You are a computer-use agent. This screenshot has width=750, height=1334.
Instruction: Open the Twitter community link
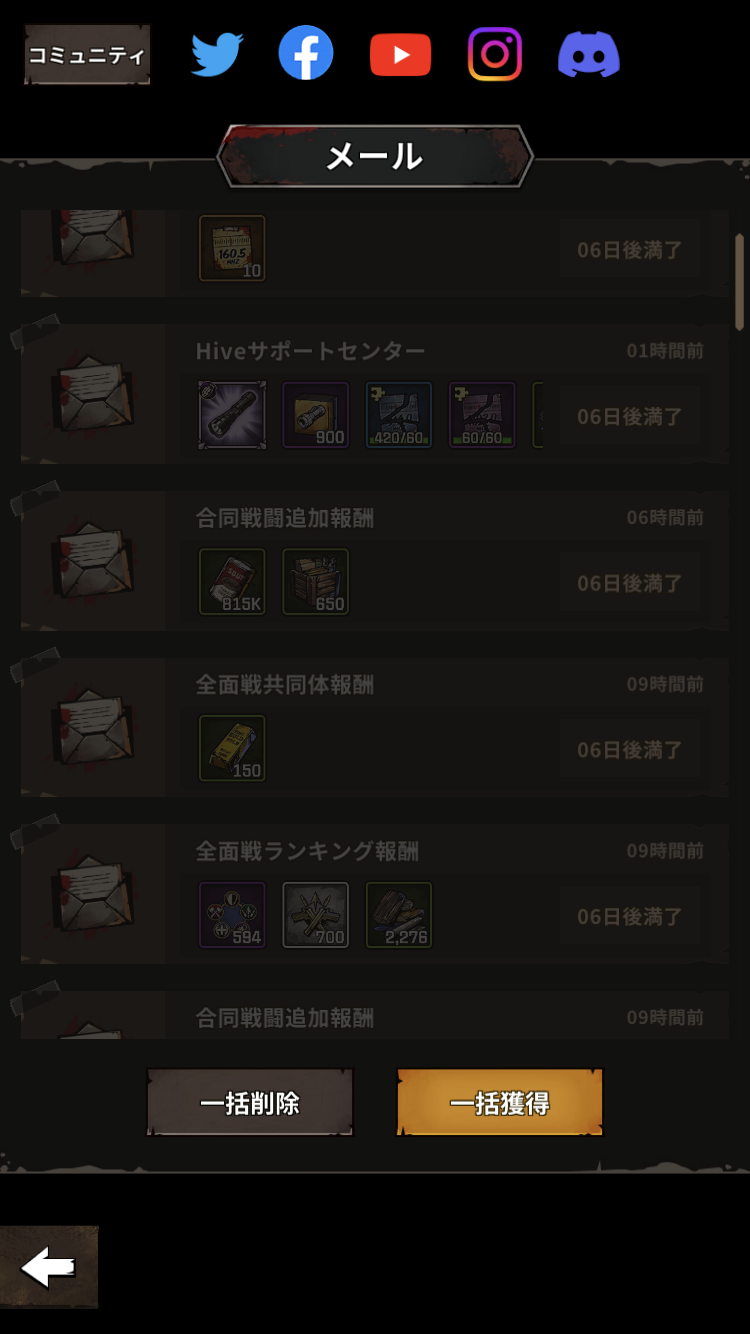pos(217,54)
